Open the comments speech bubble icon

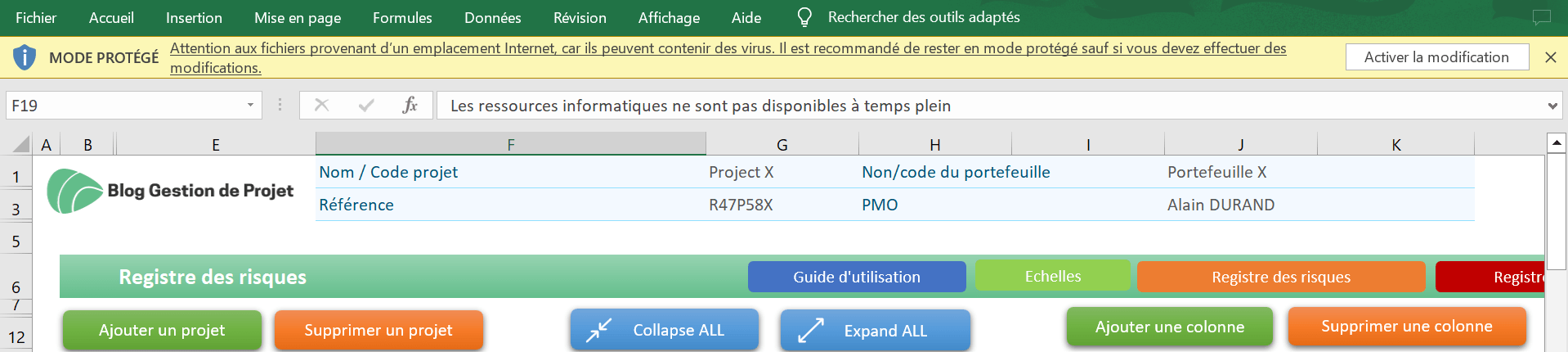pos(1541,17)
